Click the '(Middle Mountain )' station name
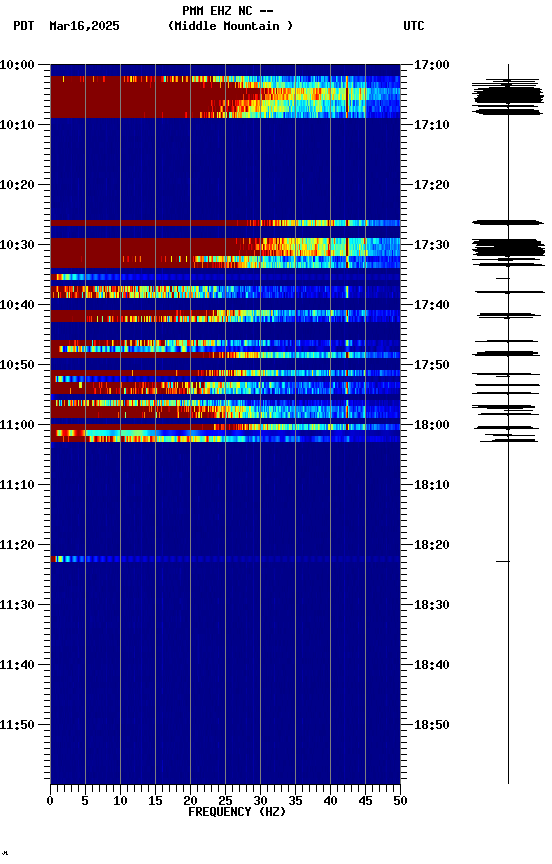552x864 pixels. tap(230, 26)
